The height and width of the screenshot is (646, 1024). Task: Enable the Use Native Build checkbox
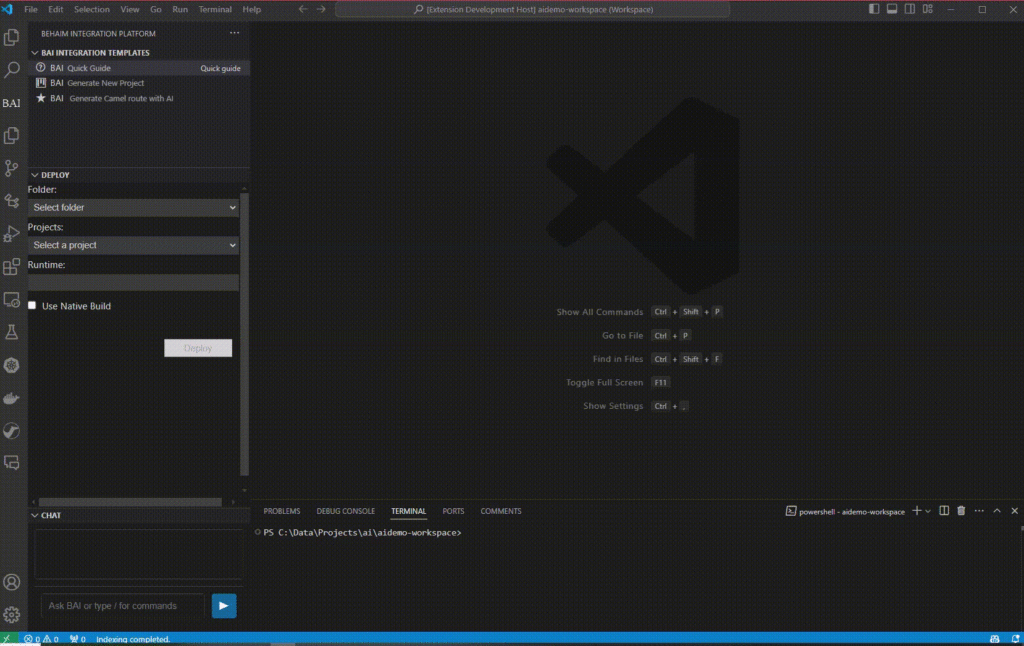pyautogui.click(x=33, y=306)
